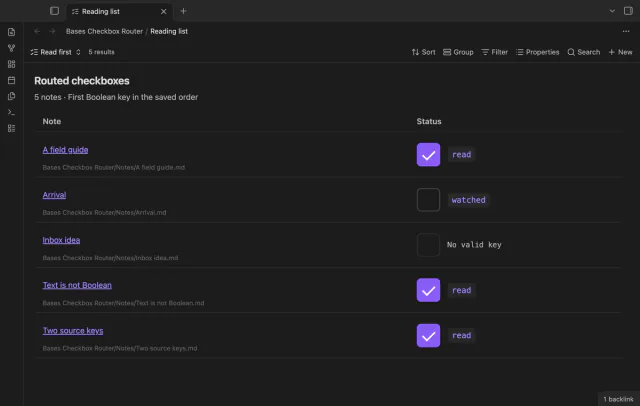This screenshot has height=406, width=640.
Task: Open the daily note calendar icon
Action: (11, 80)
